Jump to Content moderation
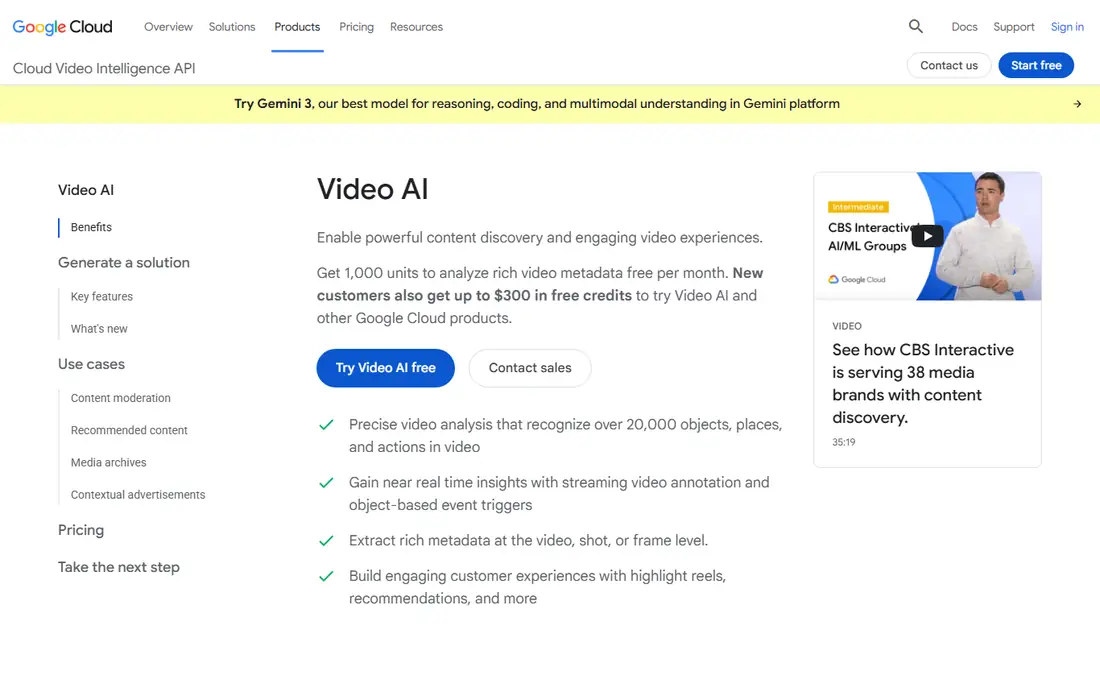The height and width of the screenshot is (688, 1100). coord(121,398)
